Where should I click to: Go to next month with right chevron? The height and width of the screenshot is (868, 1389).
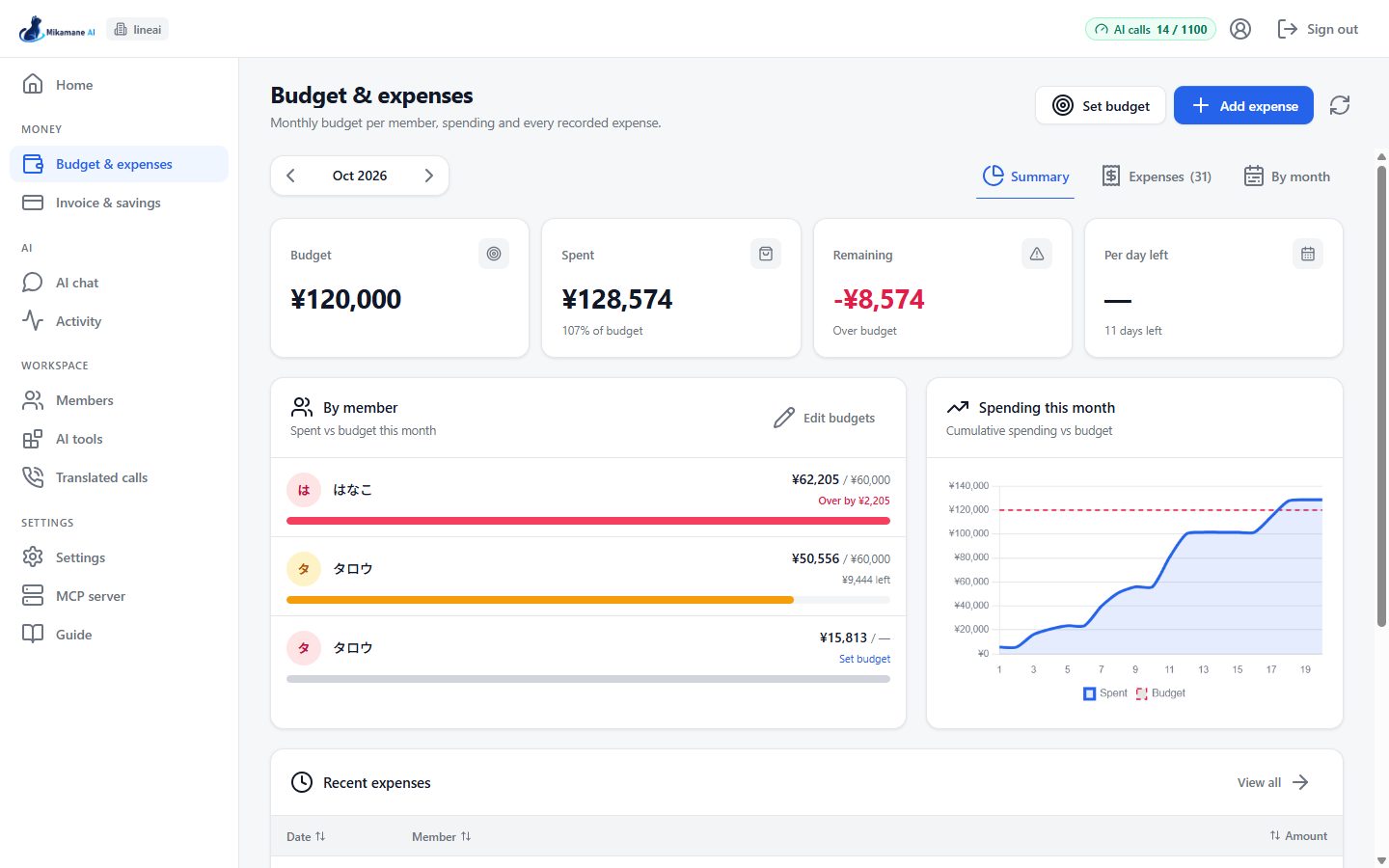coord(429,176)
